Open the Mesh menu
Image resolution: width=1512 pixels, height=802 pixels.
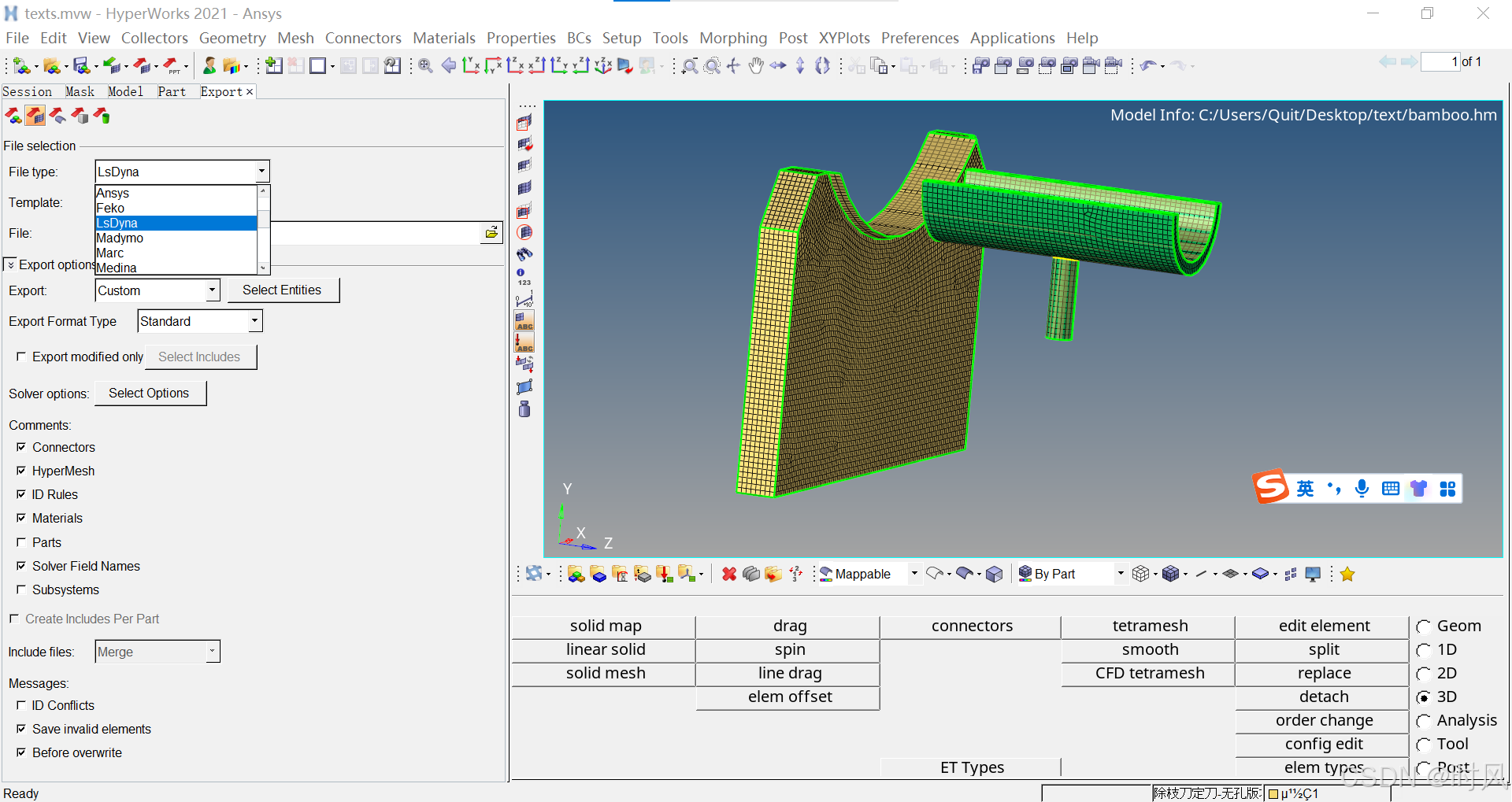point(295,38)
